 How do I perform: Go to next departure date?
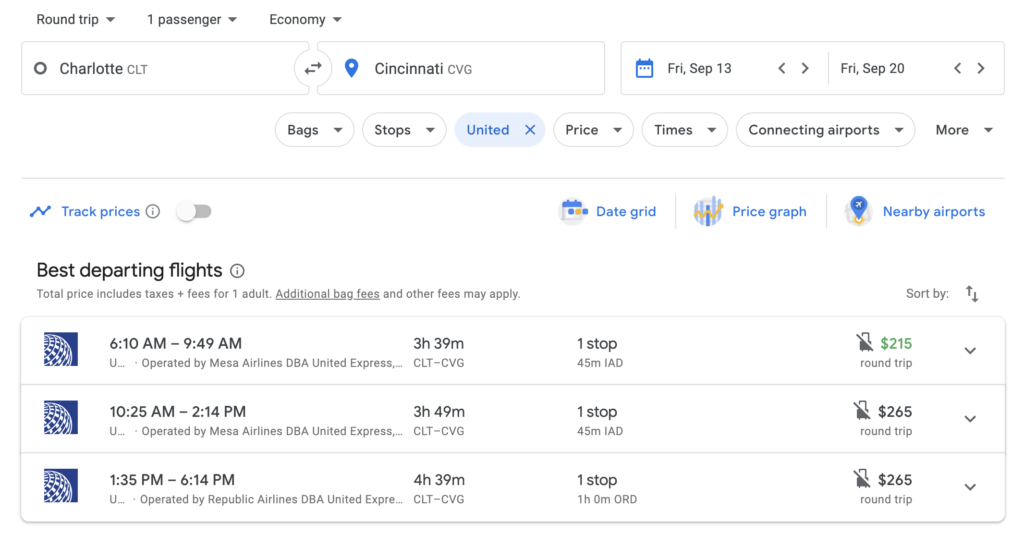click(x=805, y=68)
